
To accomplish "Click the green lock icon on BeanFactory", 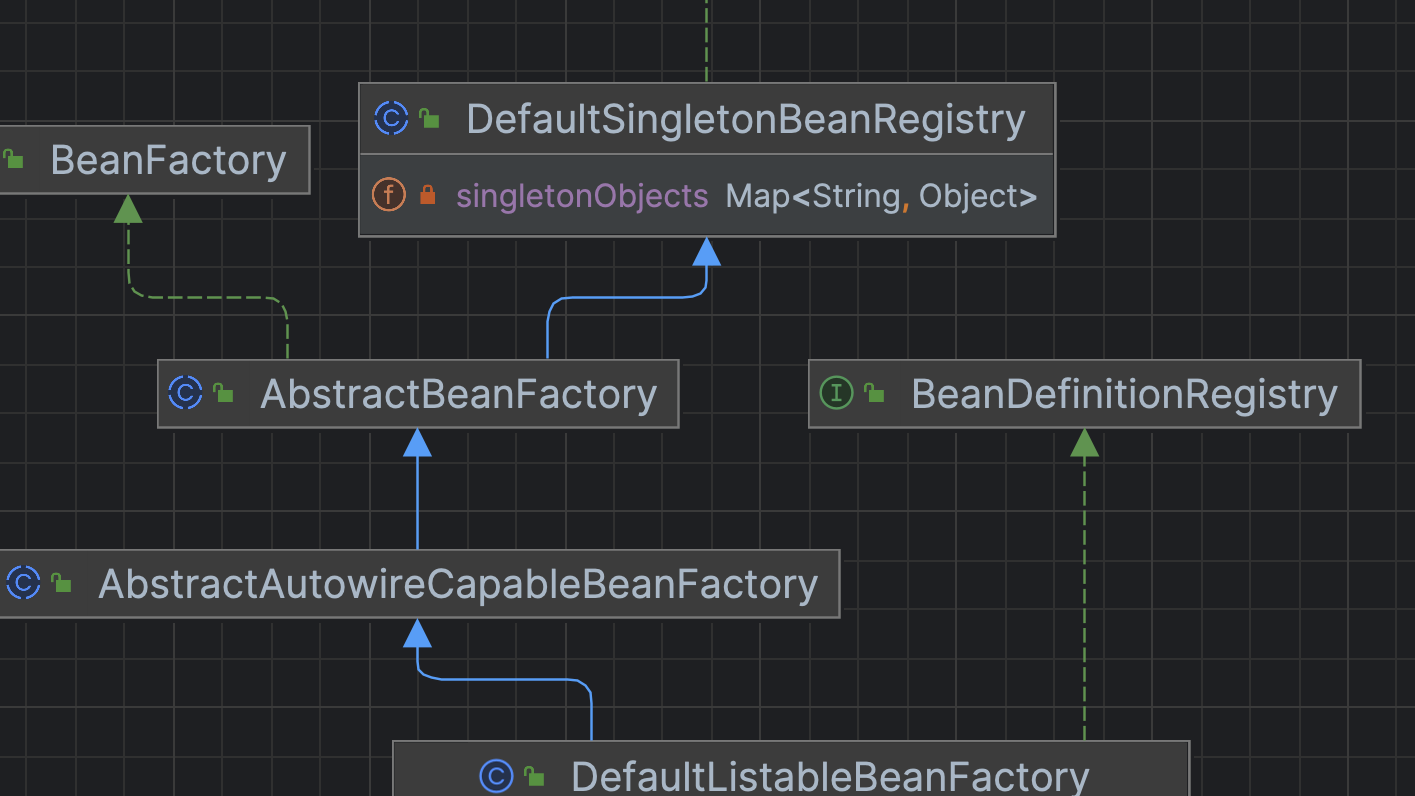I will click(x=14, y=159).
